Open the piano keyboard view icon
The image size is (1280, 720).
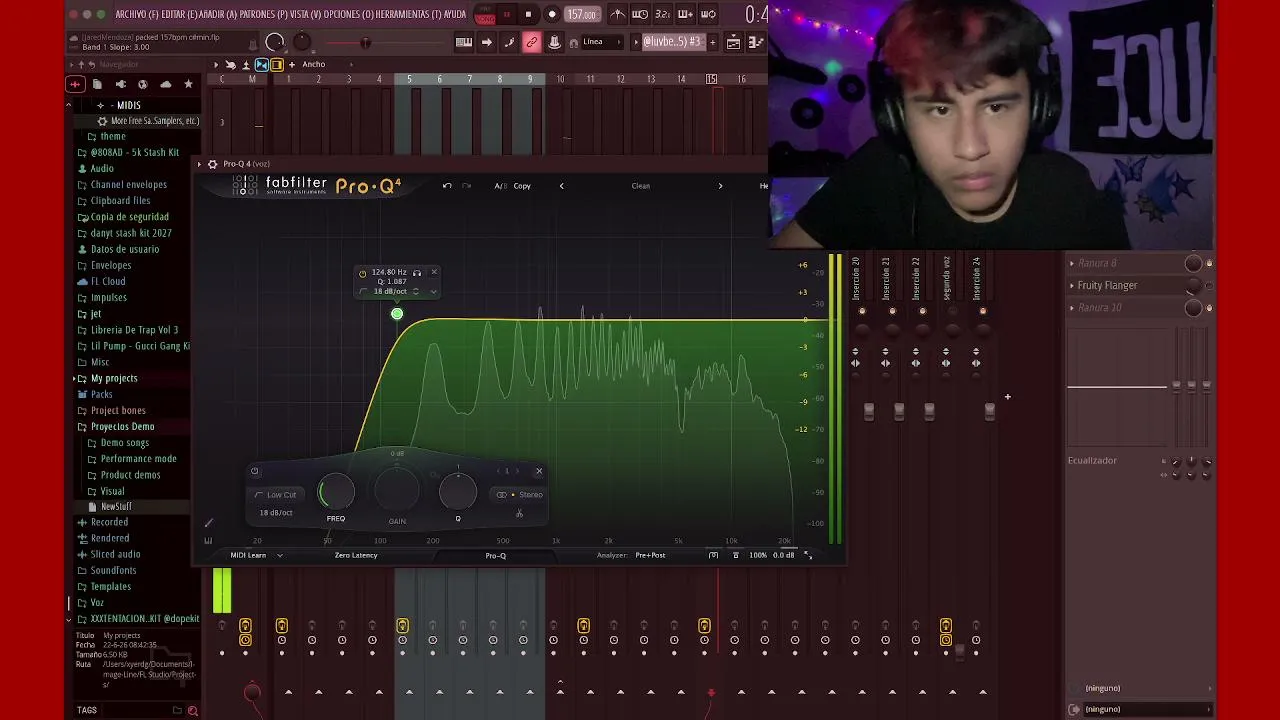point(464,42)
